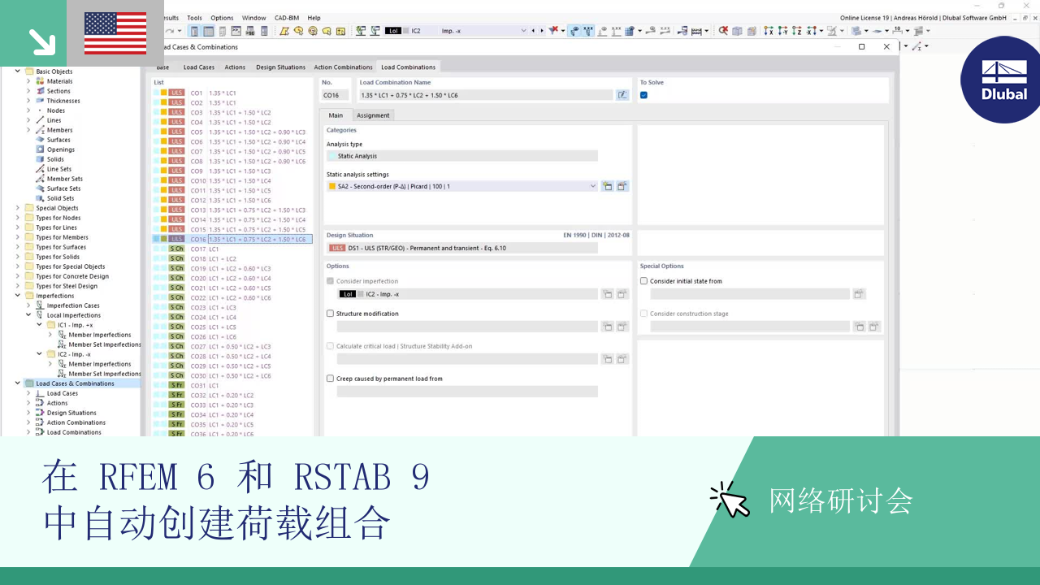Click the edit static analysis settings icon
Screen dimensions: 1040x585
click(622, 186)
